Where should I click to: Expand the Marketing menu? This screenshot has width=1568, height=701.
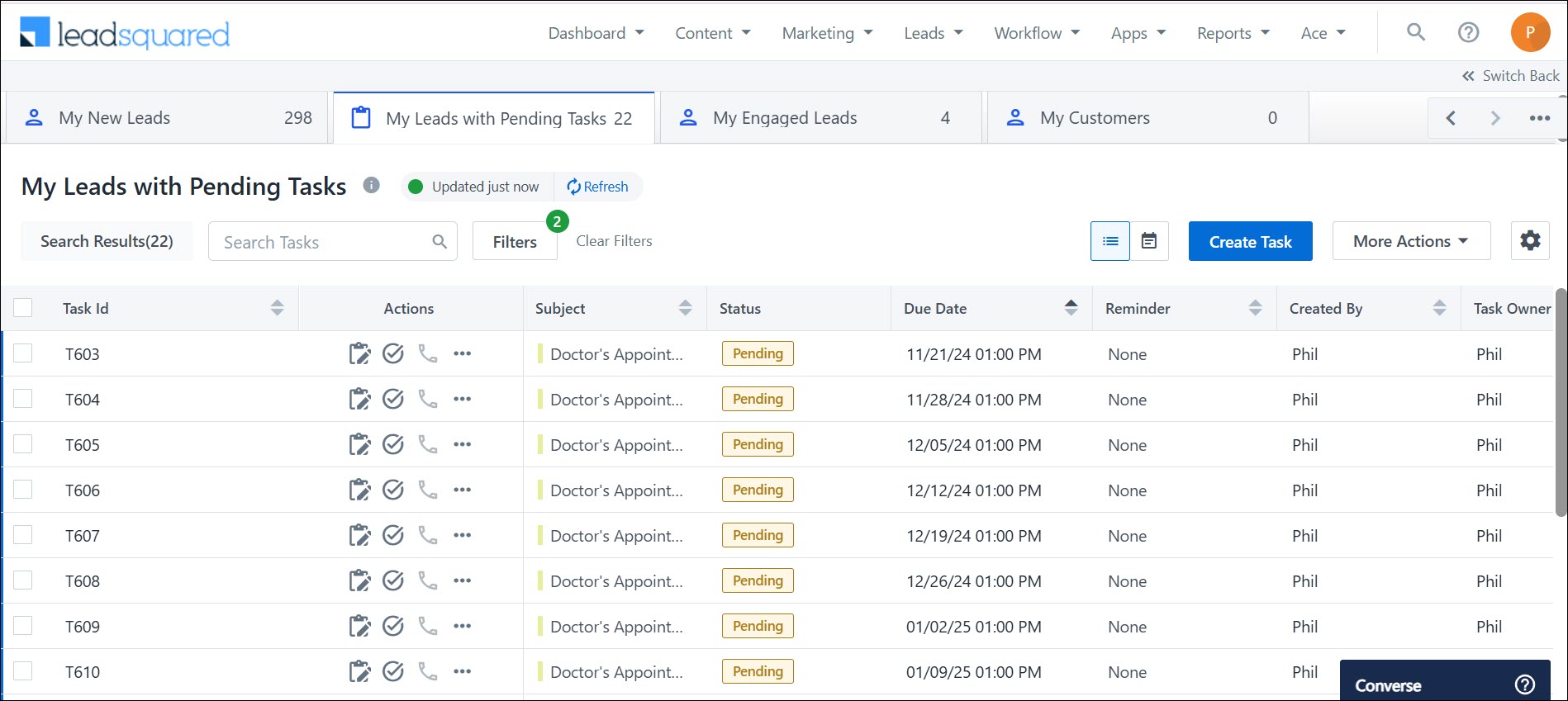coord(828,33)
